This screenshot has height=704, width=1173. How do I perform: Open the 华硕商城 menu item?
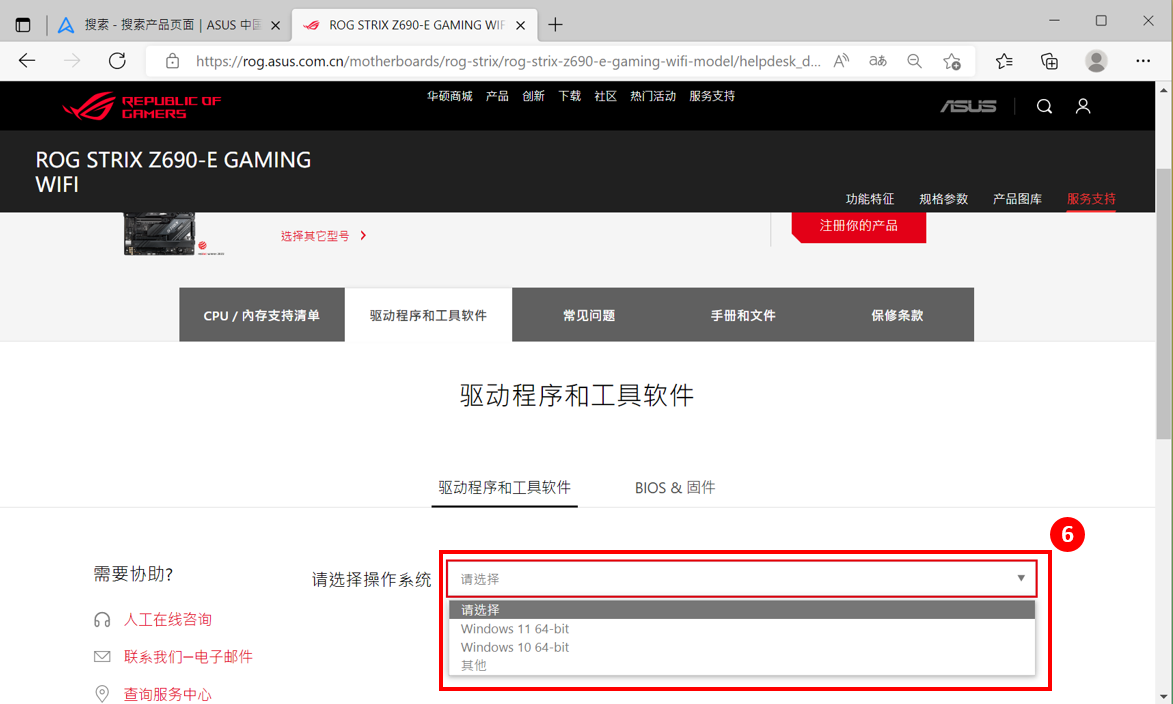coord(450,96)
